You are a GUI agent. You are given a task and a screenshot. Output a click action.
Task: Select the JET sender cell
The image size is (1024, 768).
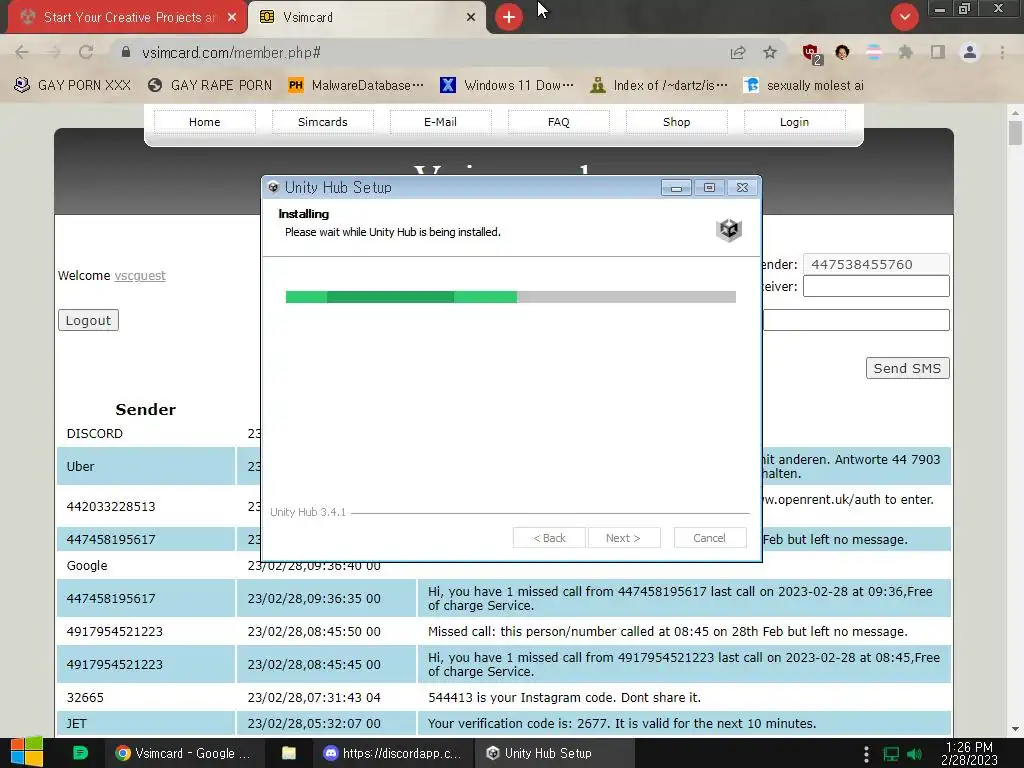146,724
